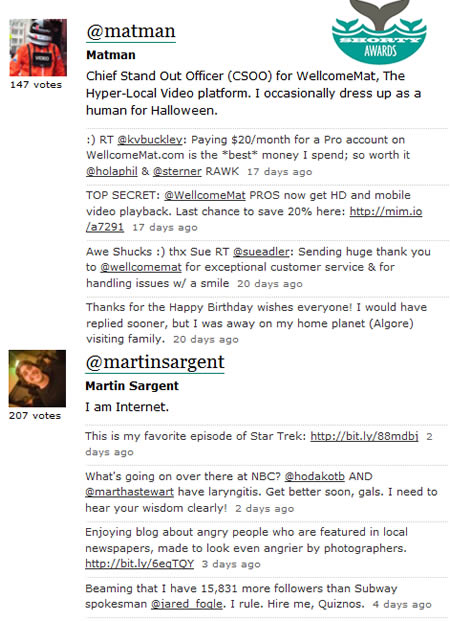Open the bit.ly/6eqTQY angry people link
450x621 pixels.
tap(139, 564)
